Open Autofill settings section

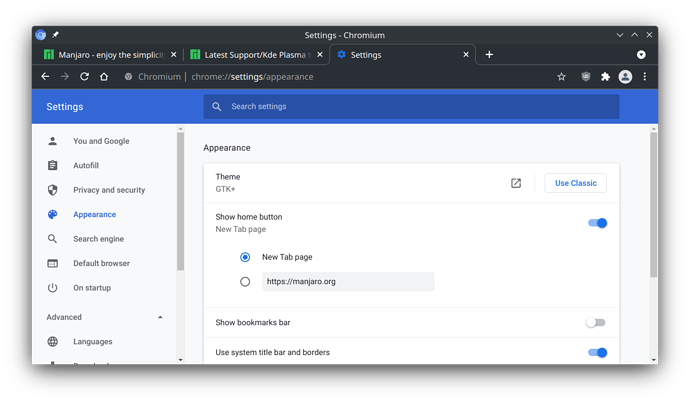pos(86,165)
